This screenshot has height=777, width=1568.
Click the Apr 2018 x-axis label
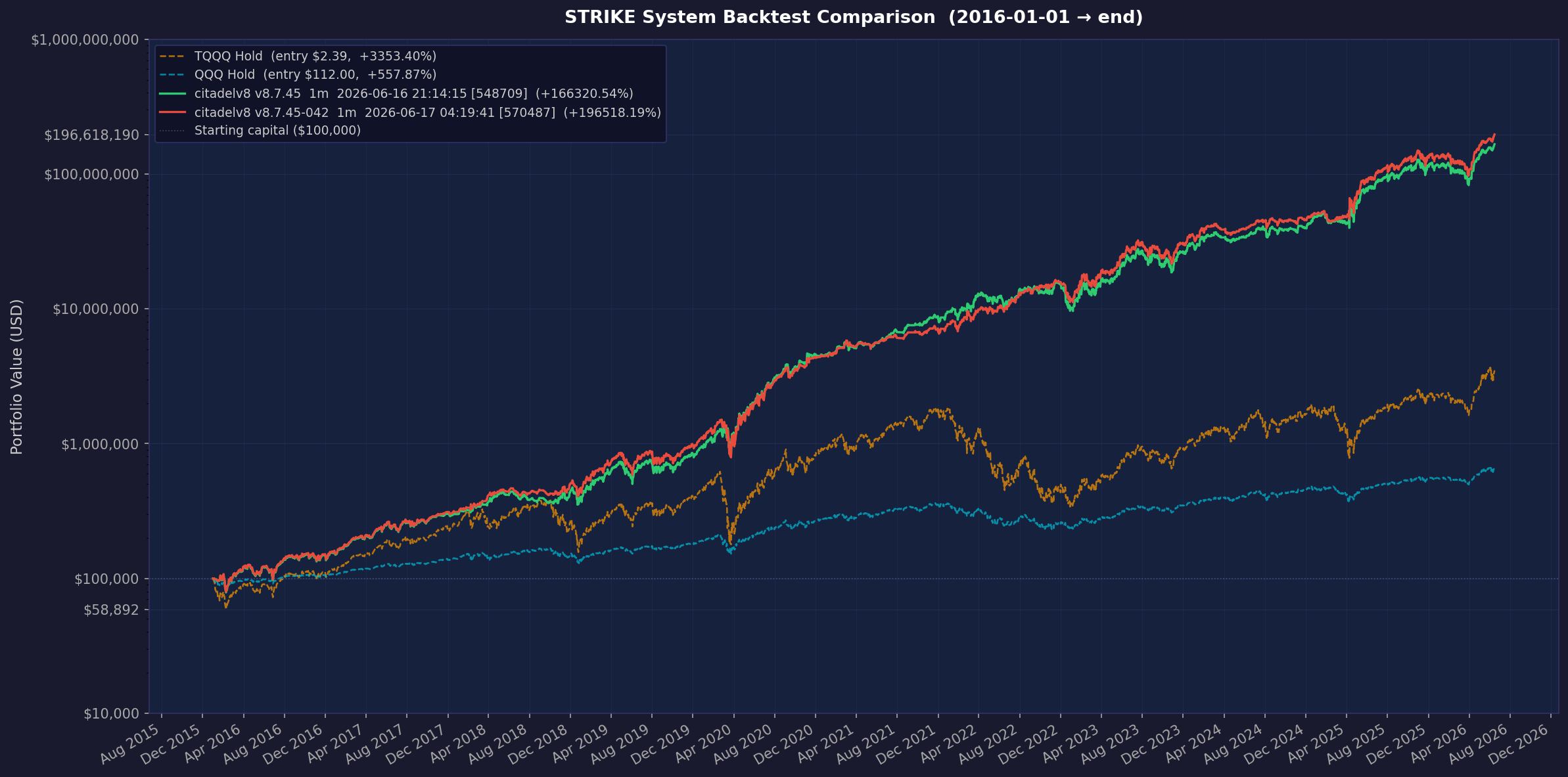pyautogui.click(x=457, y=744)
